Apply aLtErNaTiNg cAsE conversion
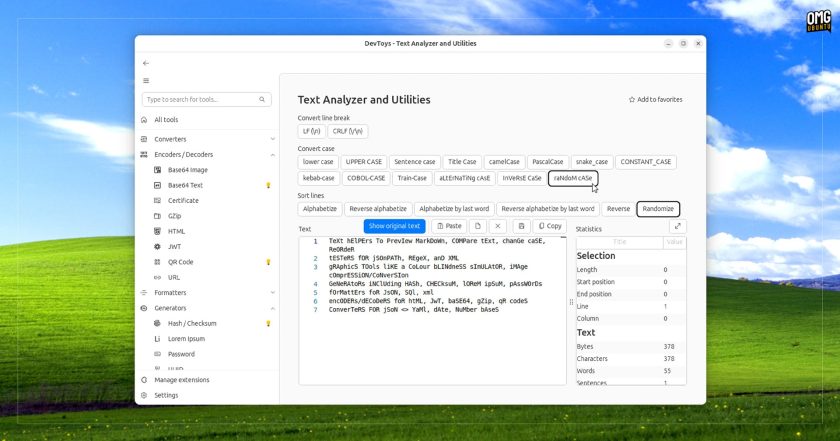840x441 pixels. 464,178
